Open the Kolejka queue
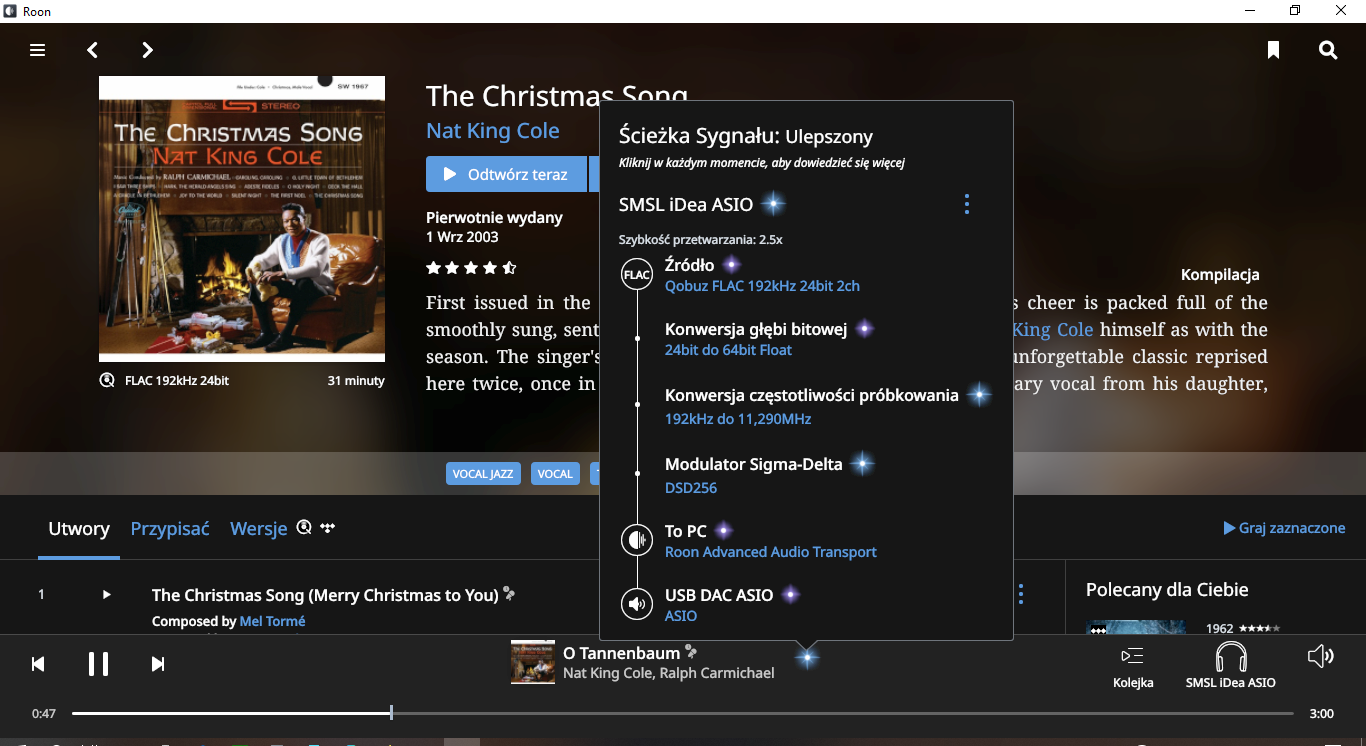1366x746 pixels. 1133,667
